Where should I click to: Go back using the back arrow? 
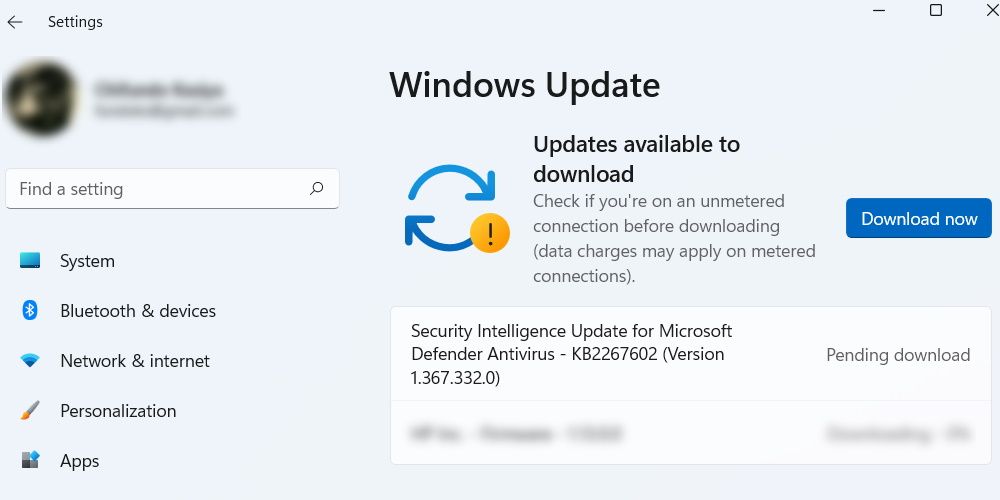click(15, 22)
